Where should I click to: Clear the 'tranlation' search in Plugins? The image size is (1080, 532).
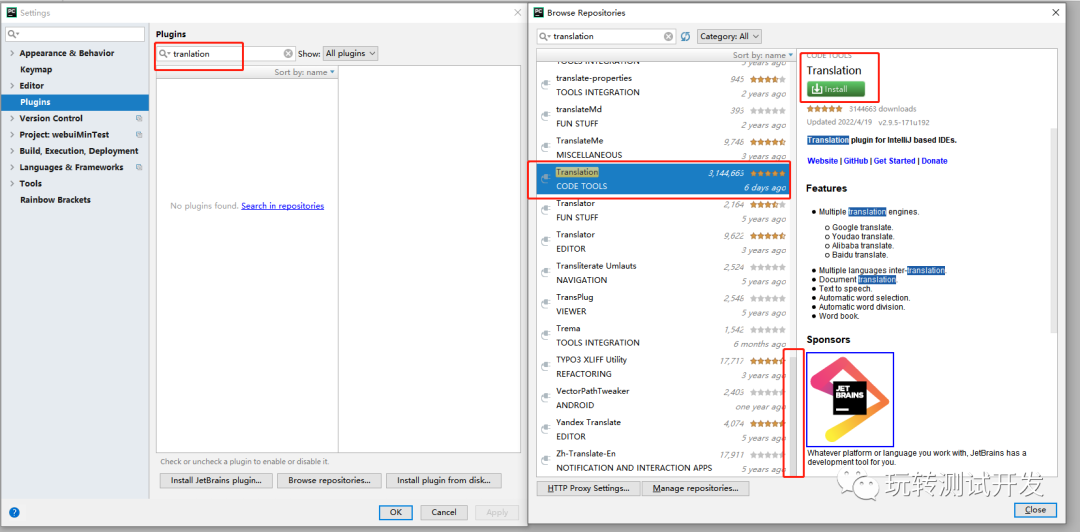(x=288, y=54)
